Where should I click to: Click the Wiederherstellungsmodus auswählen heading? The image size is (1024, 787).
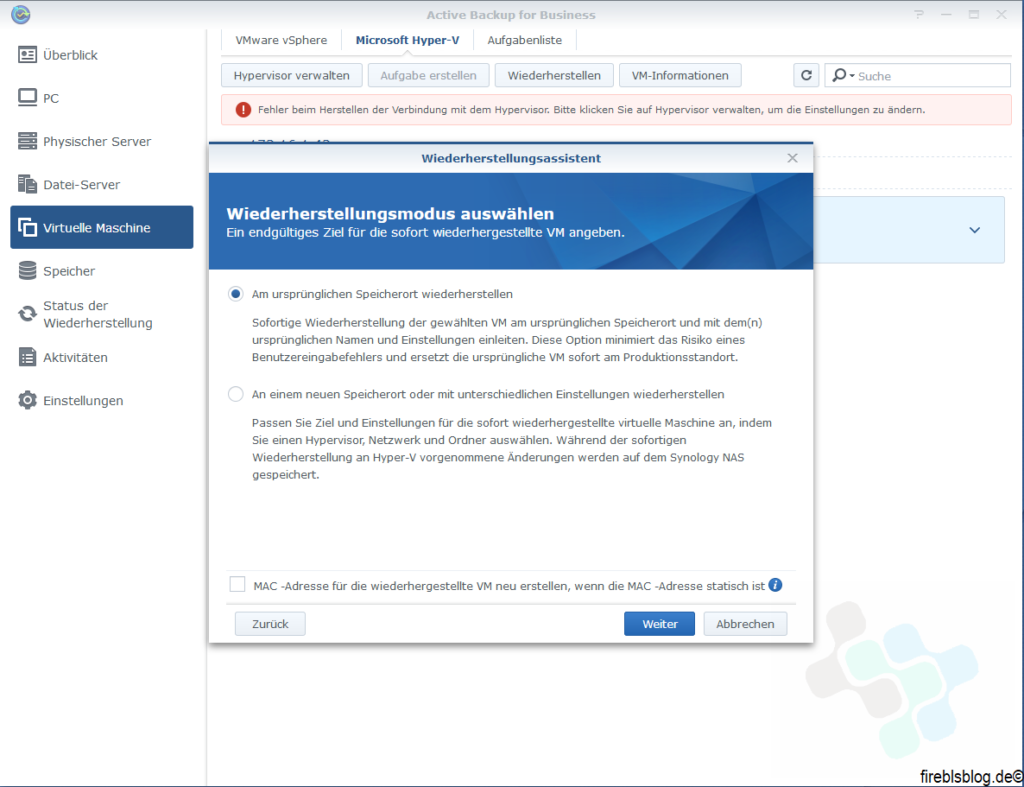pyautogui.click(x=390, y=214)
